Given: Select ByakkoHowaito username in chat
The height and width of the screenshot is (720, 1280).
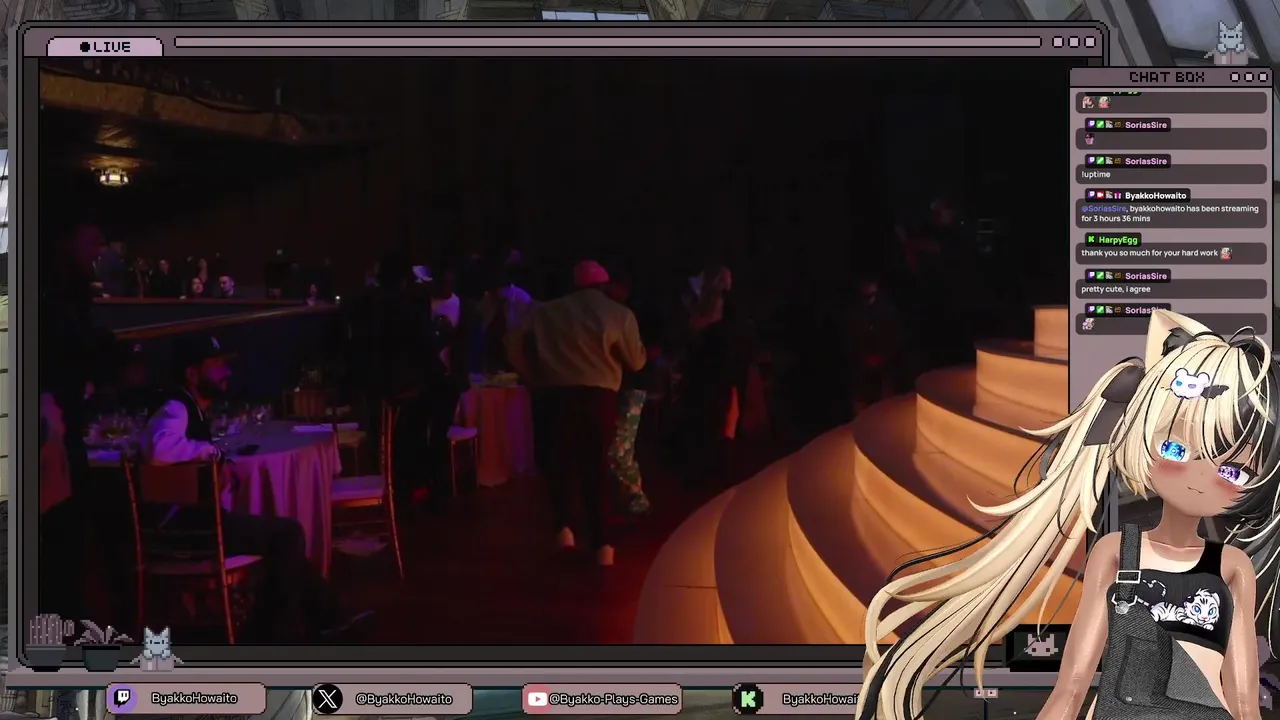Looking at the screenshot, I should pos(1155,196).
